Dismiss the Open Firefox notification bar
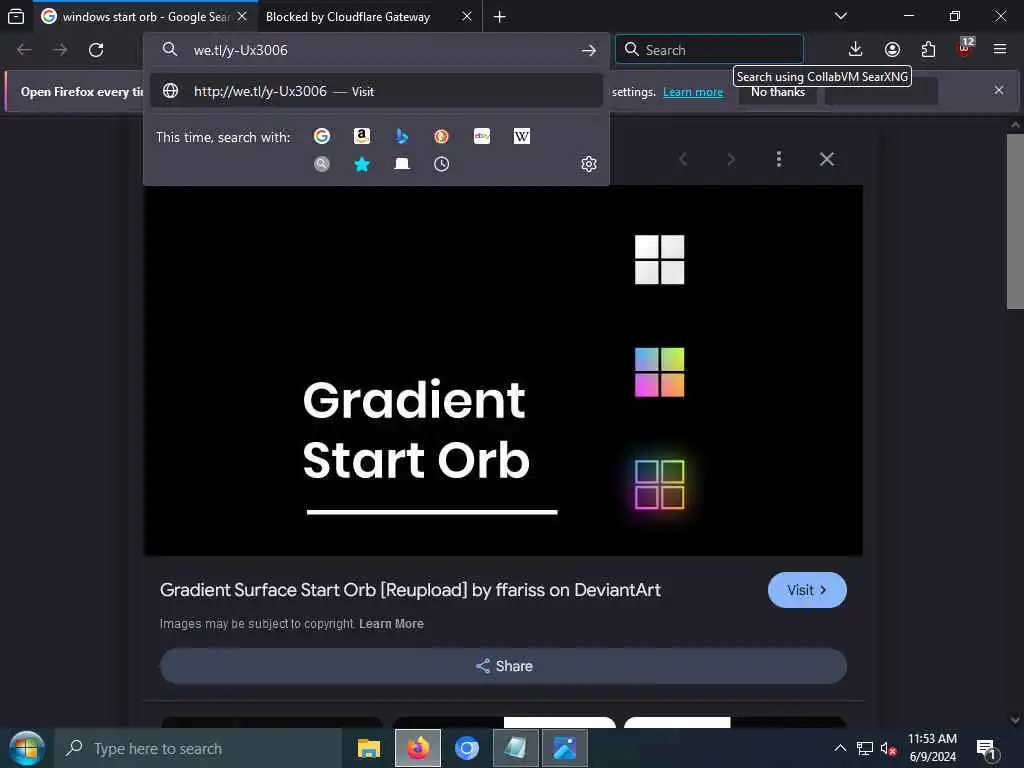1024x768 pixels. click(999, 90)
